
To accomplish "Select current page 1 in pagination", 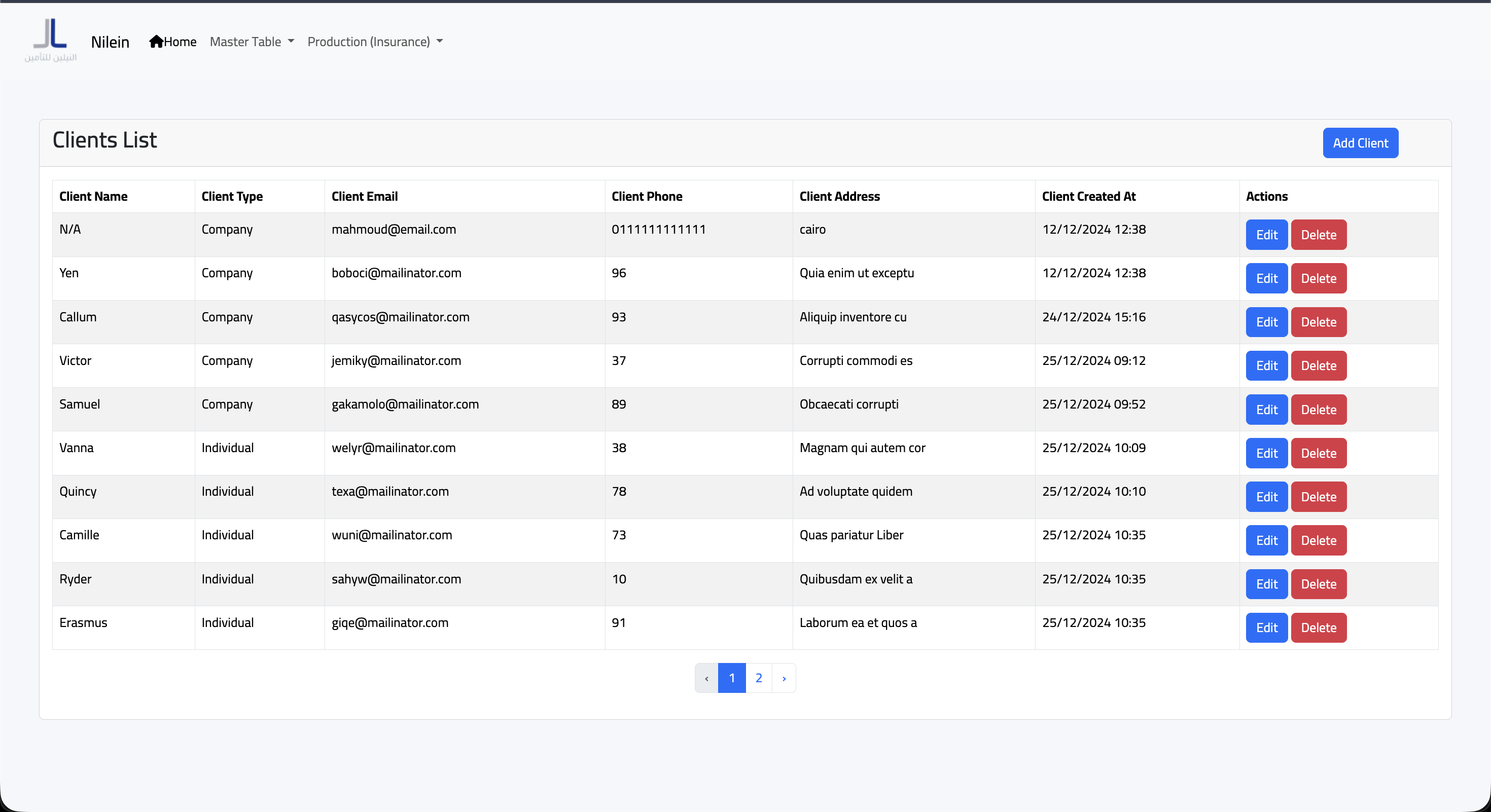I will point(732,678).
